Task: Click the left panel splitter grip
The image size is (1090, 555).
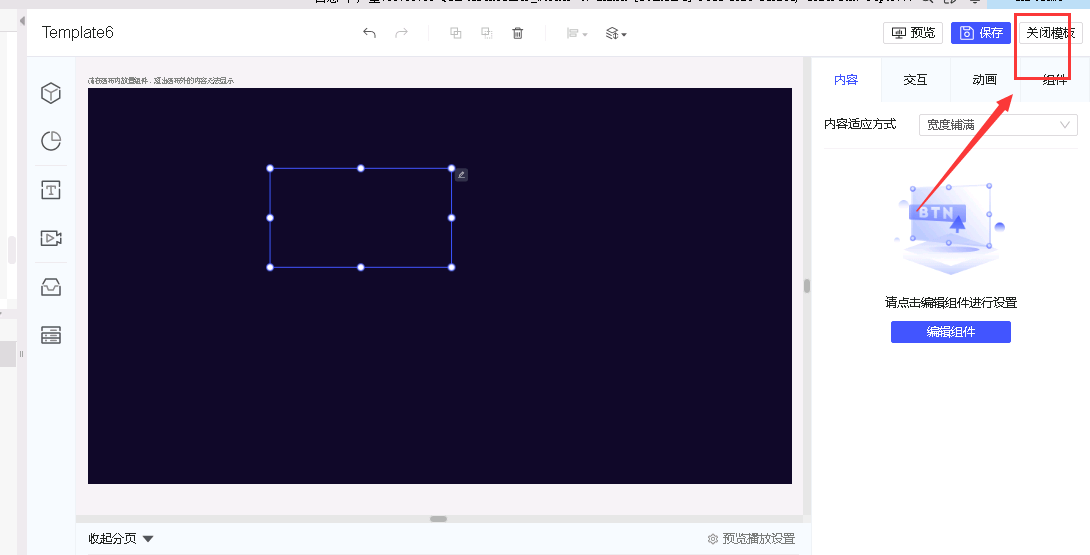Action: coord(22,354)
